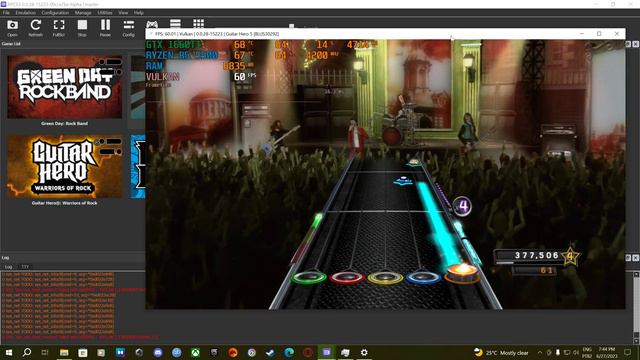
Task: Open the gamepad Pads settings icon
Action: point(152,24)
